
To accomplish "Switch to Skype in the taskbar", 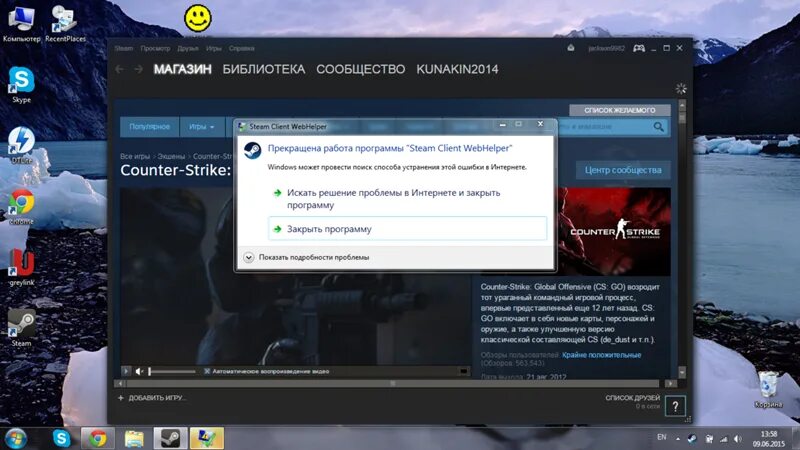I will tap(61, 438).
